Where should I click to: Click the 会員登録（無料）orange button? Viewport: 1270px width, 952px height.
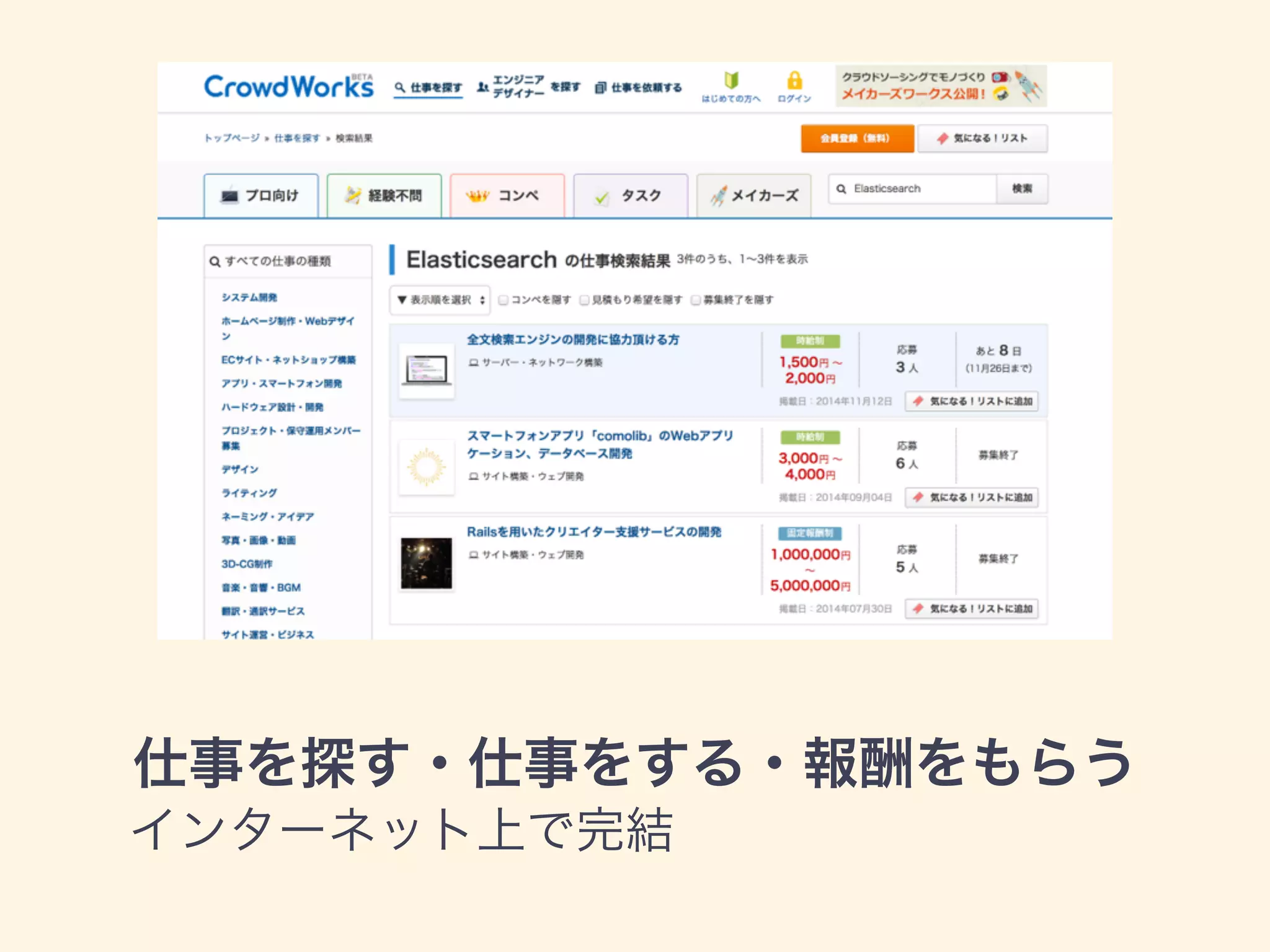click(857, 138)
